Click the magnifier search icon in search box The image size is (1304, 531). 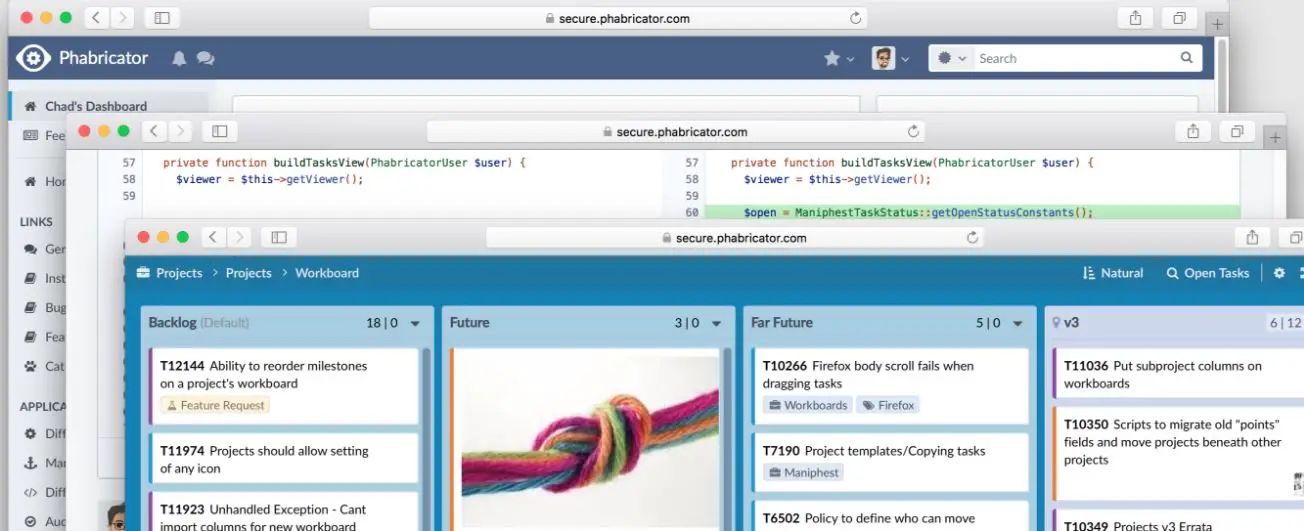[x=1187, y=58]
